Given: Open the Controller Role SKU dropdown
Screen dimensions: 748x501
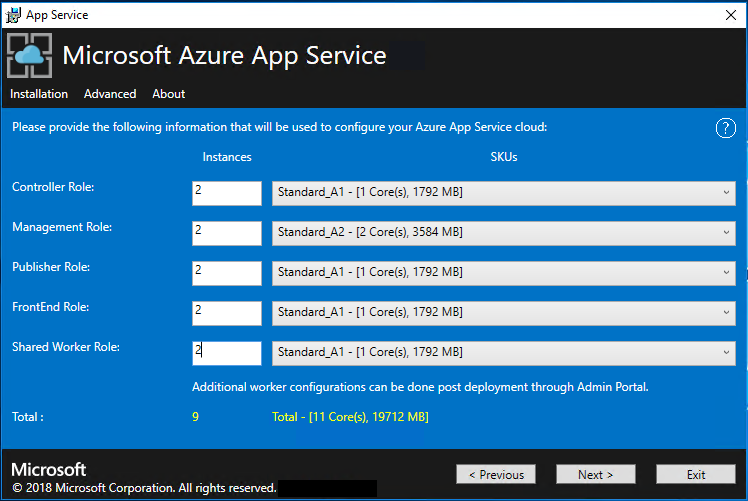Looking at the screenshot, I should pos(504,193).
